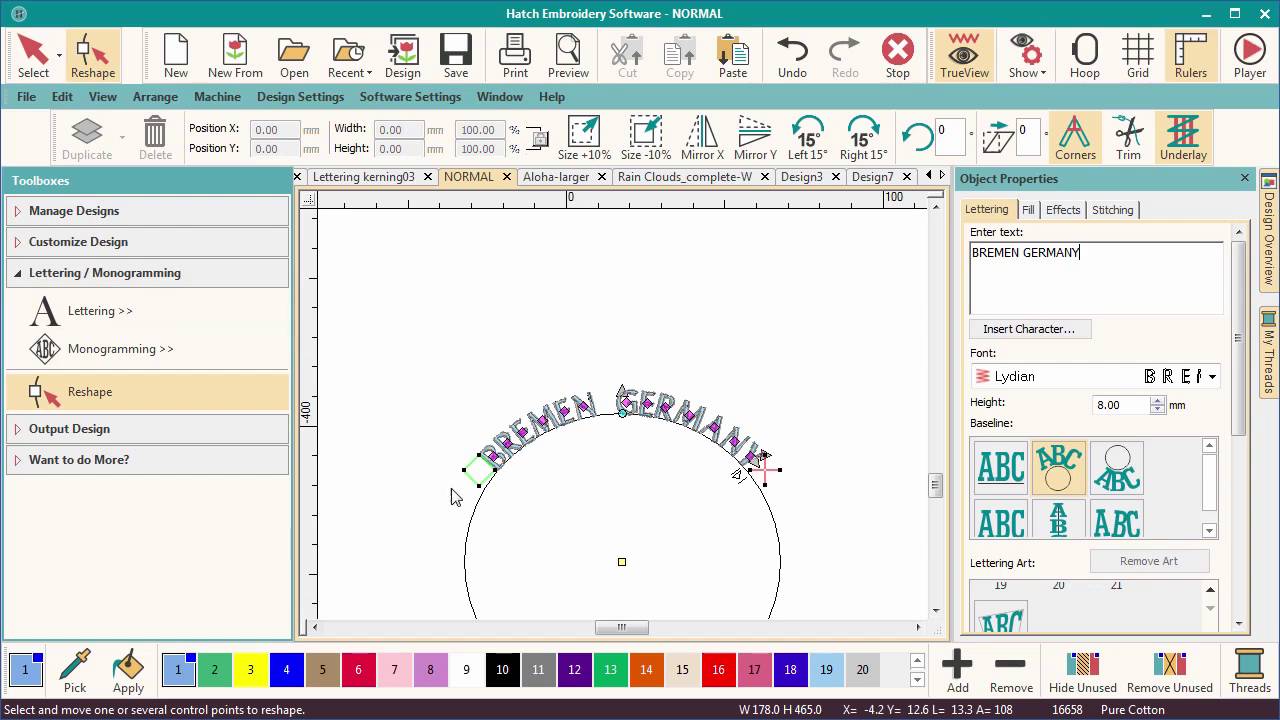Open the Font dropdown (Lydian)

[1095, 376]
